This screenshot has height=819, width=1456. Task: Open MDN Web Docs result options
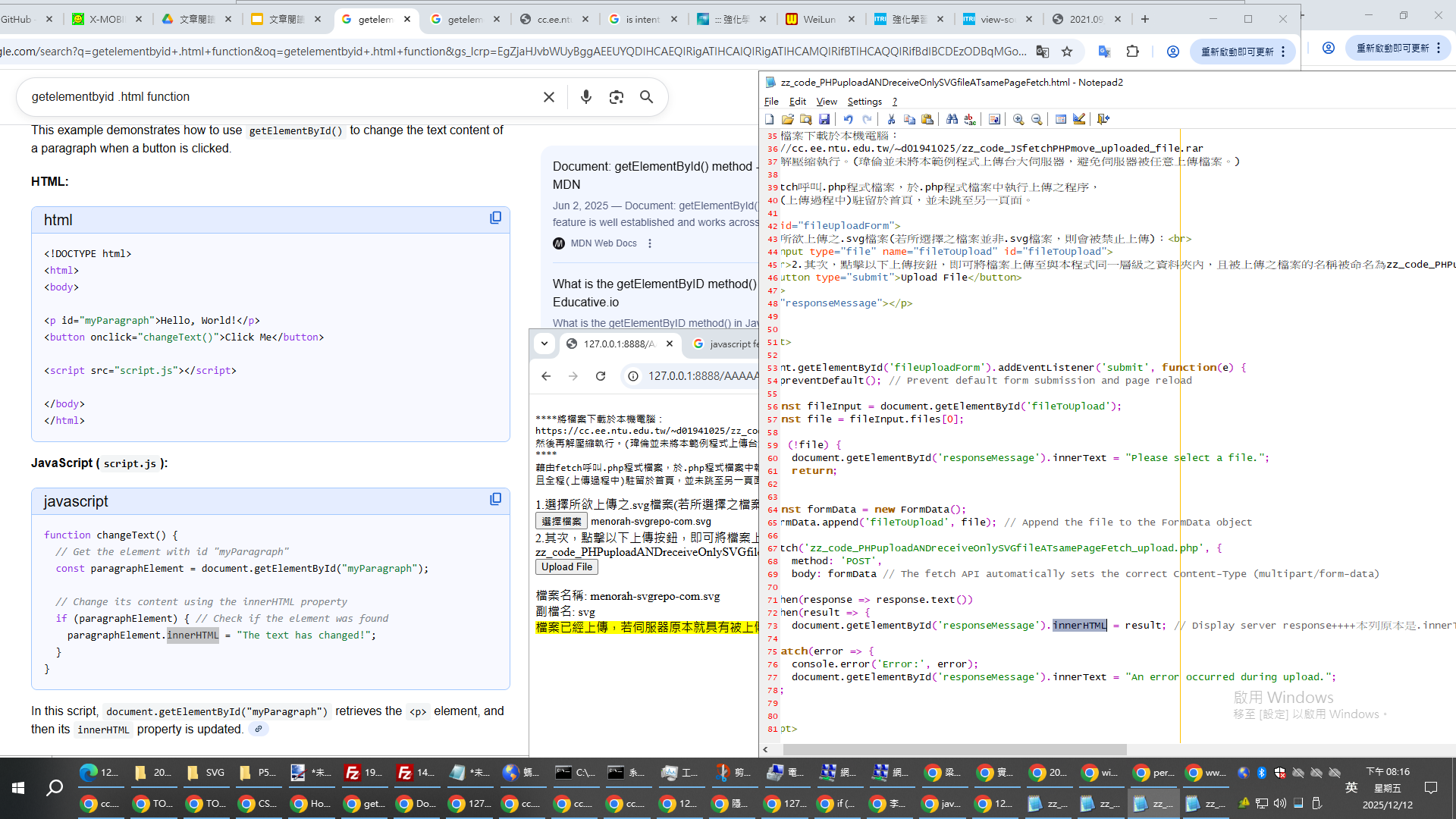coord(650,243)
